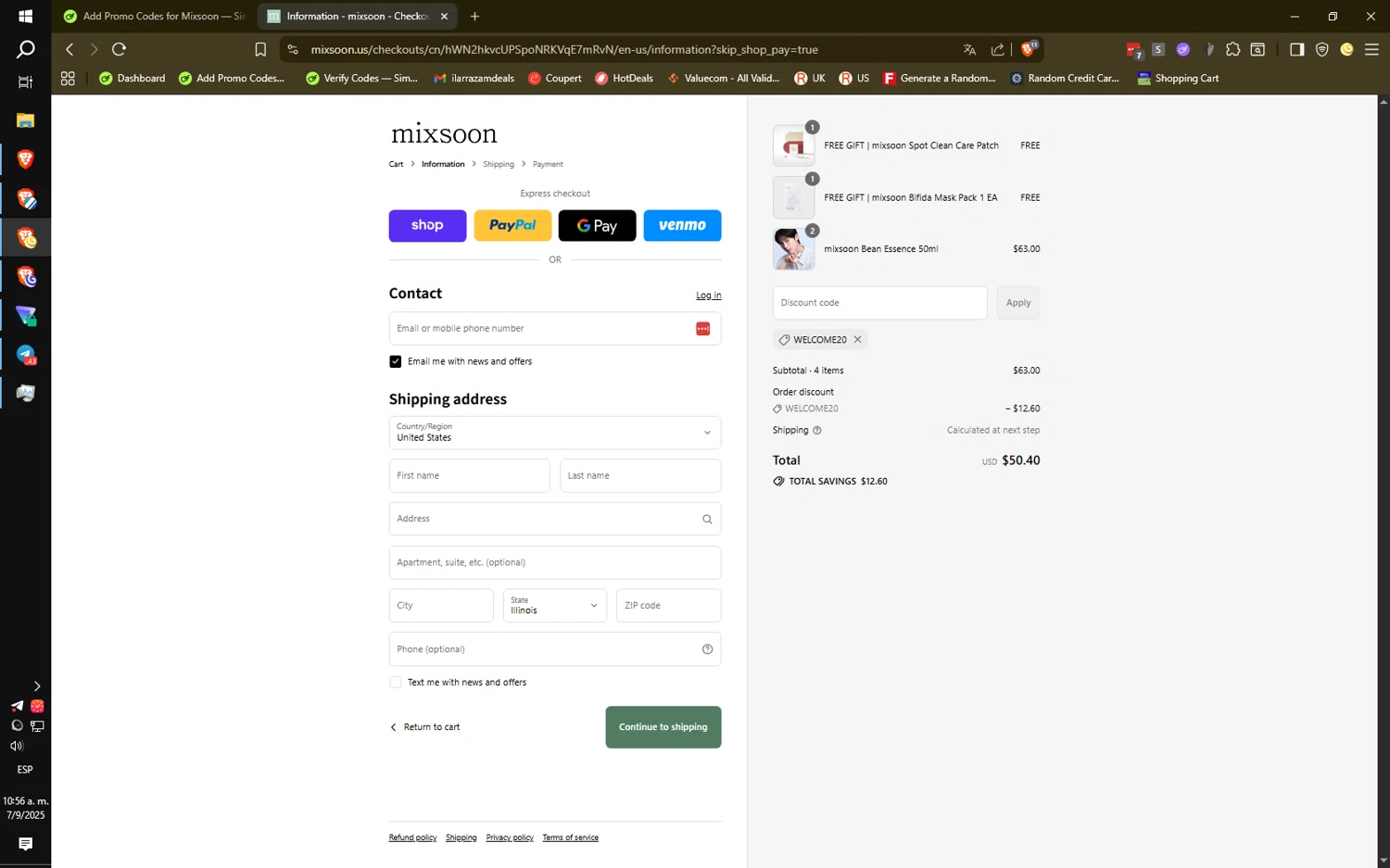Open the Shopping Cart bookmark

click(x=1178, y=79)
